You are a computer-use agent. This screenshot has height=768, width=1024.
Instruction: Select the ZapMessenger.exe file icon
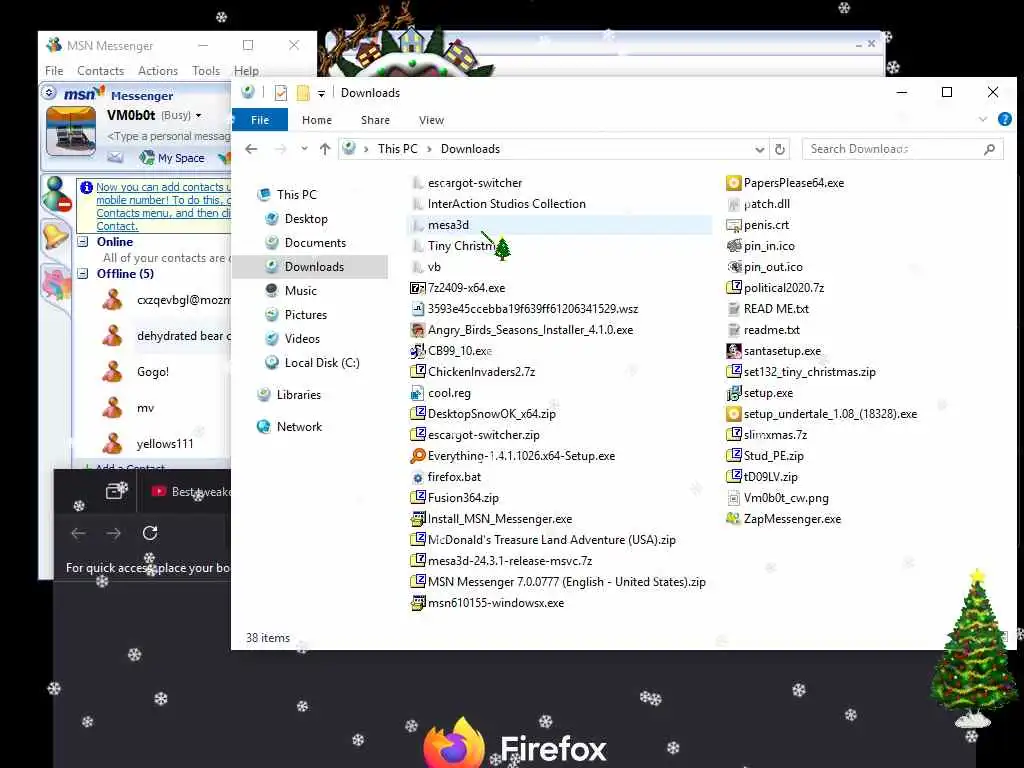(x=733, y=519)
